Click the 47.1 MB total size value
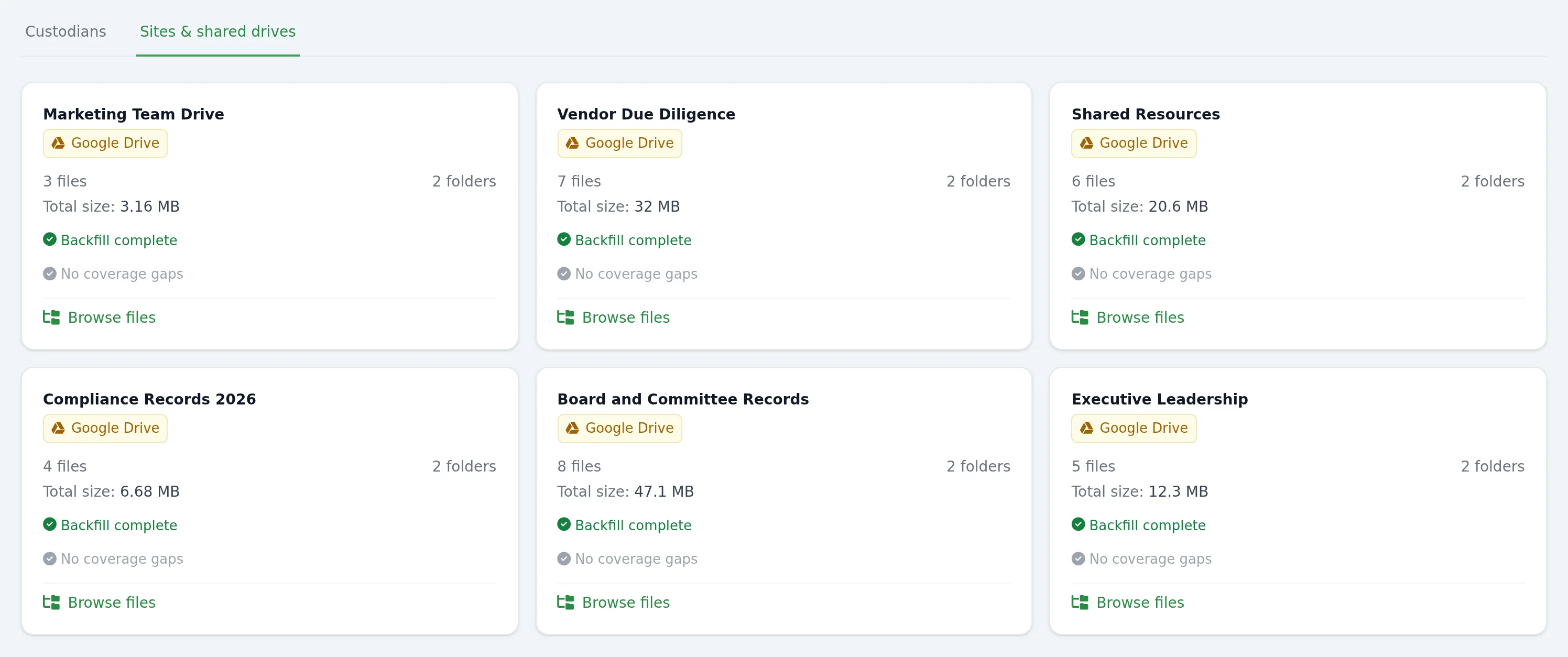Screen dimensions: 1568x657 tap(664, 491)
